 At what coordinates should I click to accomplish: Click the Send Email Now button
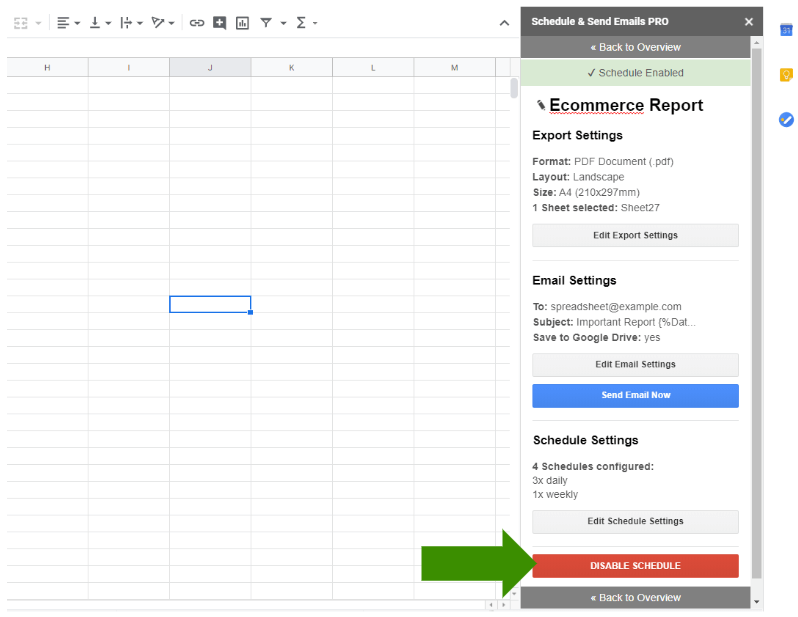(635, 395)
